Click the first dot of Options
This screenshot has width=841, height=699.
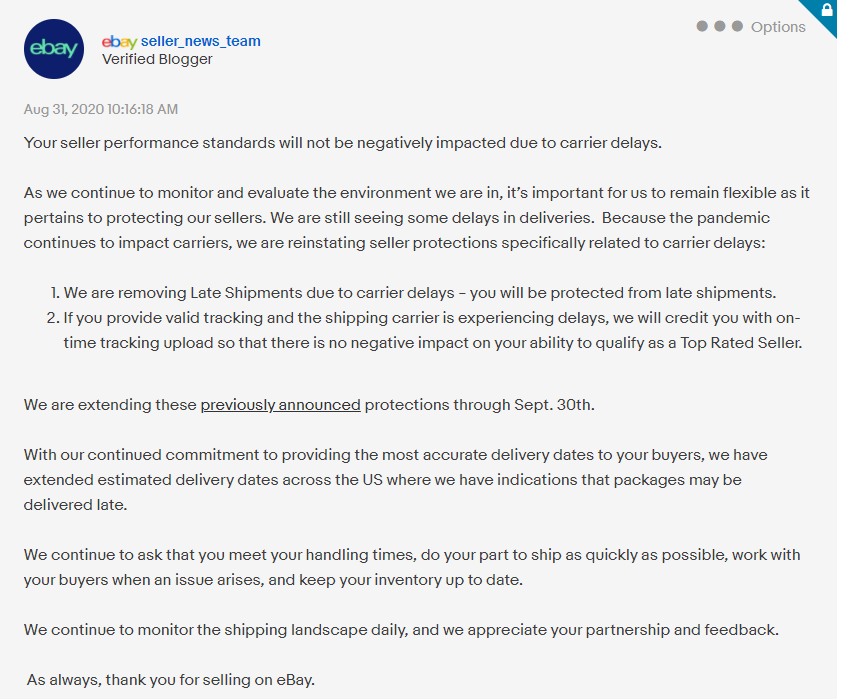(702, 26)
